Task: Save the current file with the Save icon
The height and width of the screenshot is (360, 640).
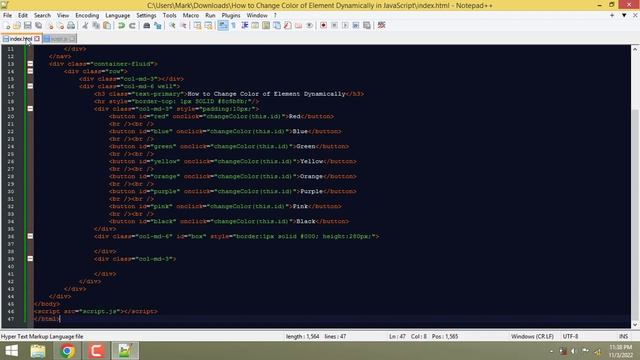Action: click(x=28, y=25)
